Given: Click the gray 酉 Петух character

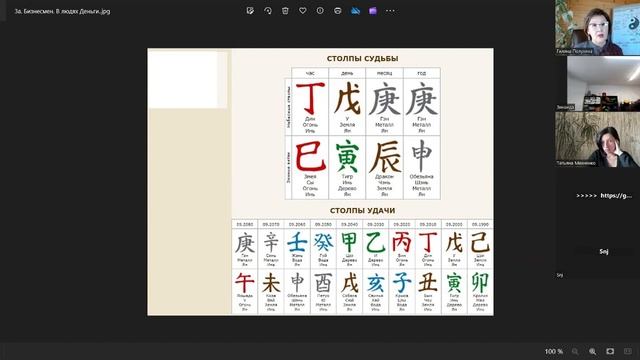Looking at the screenshot, I should click(x=323, y=282).
